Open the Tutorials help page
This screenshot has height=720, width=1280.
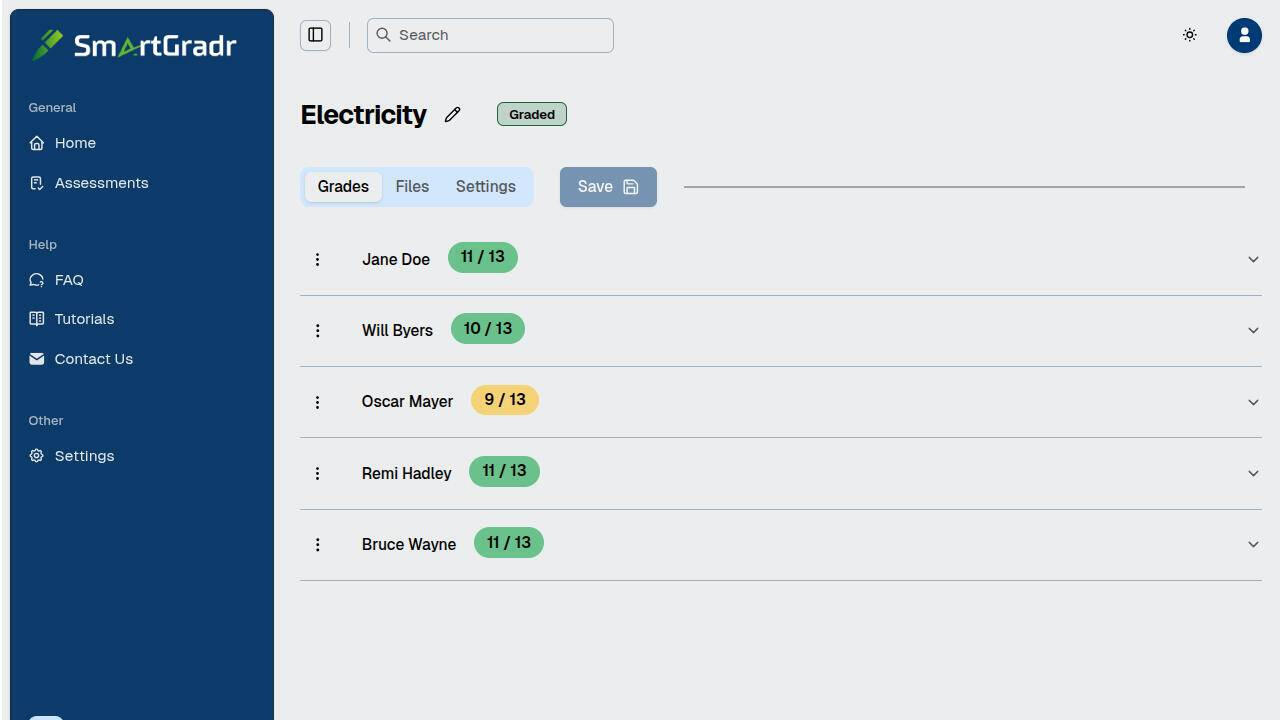click(x=84, y=319)
